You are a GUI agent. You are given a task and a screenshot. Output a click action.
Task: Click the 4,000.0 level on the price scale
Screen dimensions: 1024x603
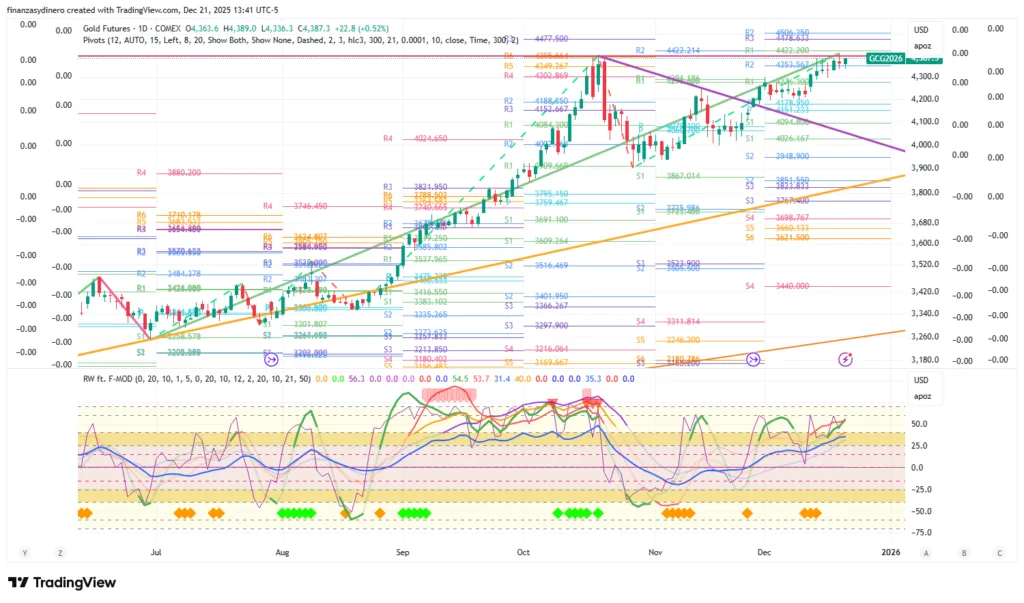[926, 145]
